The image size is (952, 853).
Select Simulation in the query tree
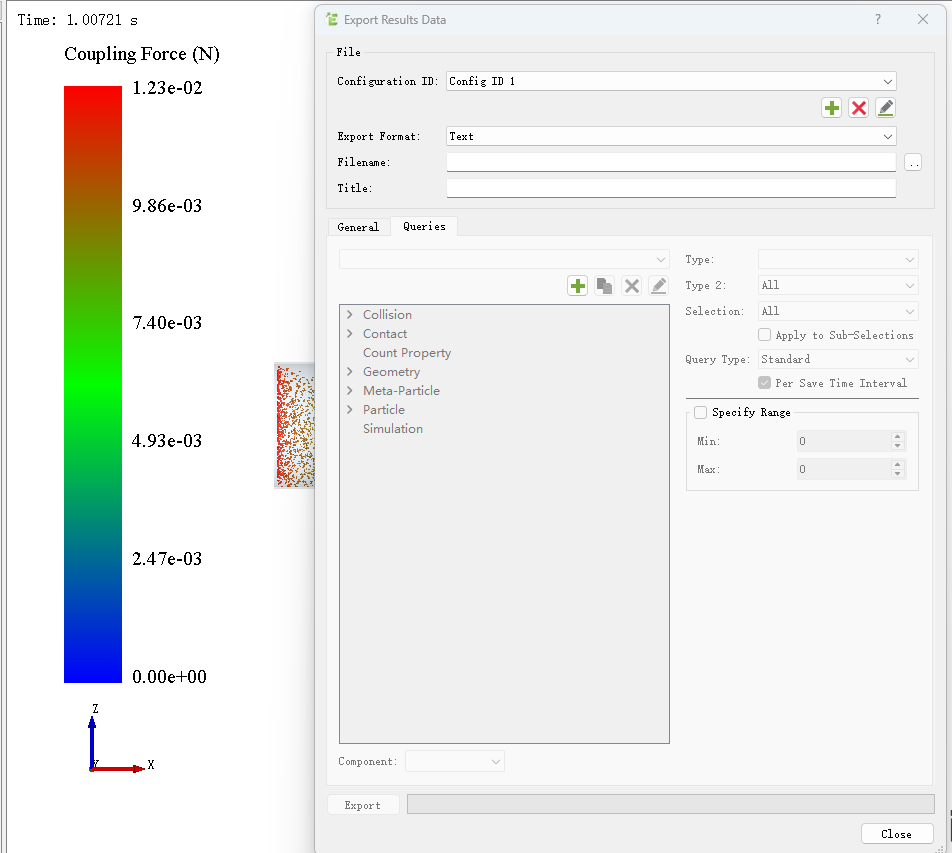393,429
